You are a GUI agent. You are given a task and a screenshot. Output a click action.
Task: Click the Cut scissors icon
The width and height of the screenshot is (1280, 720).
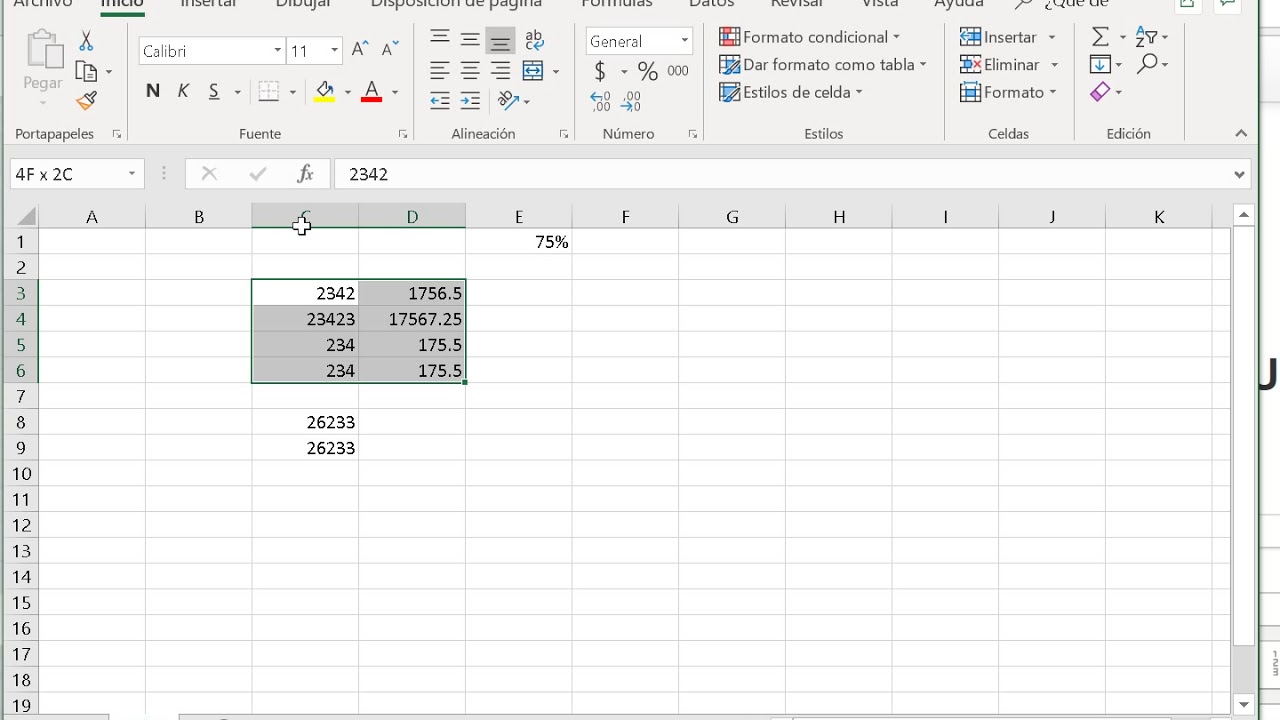click(86, 41)
